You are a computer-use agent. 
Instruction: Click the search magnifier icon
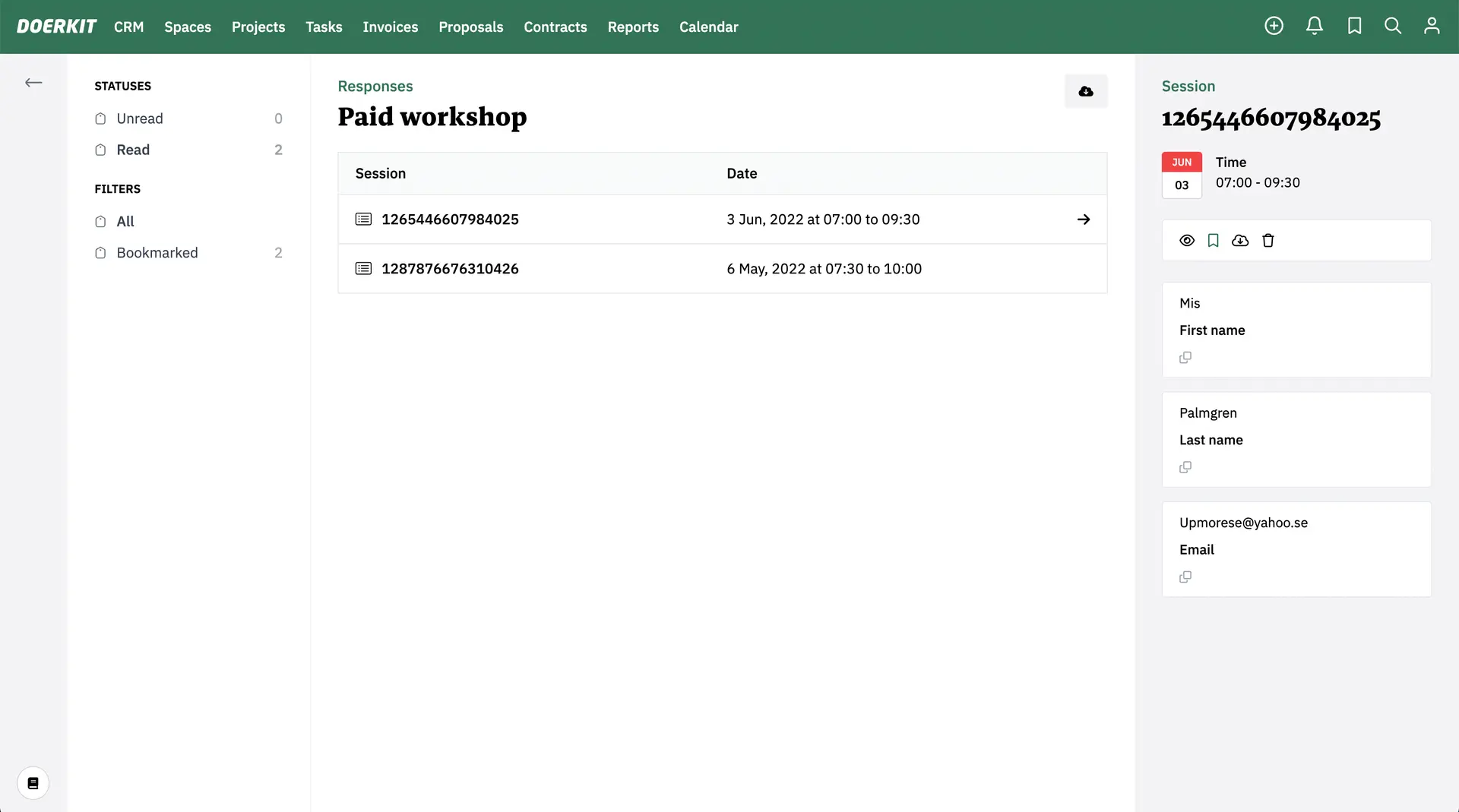[x=1392, y=26]
